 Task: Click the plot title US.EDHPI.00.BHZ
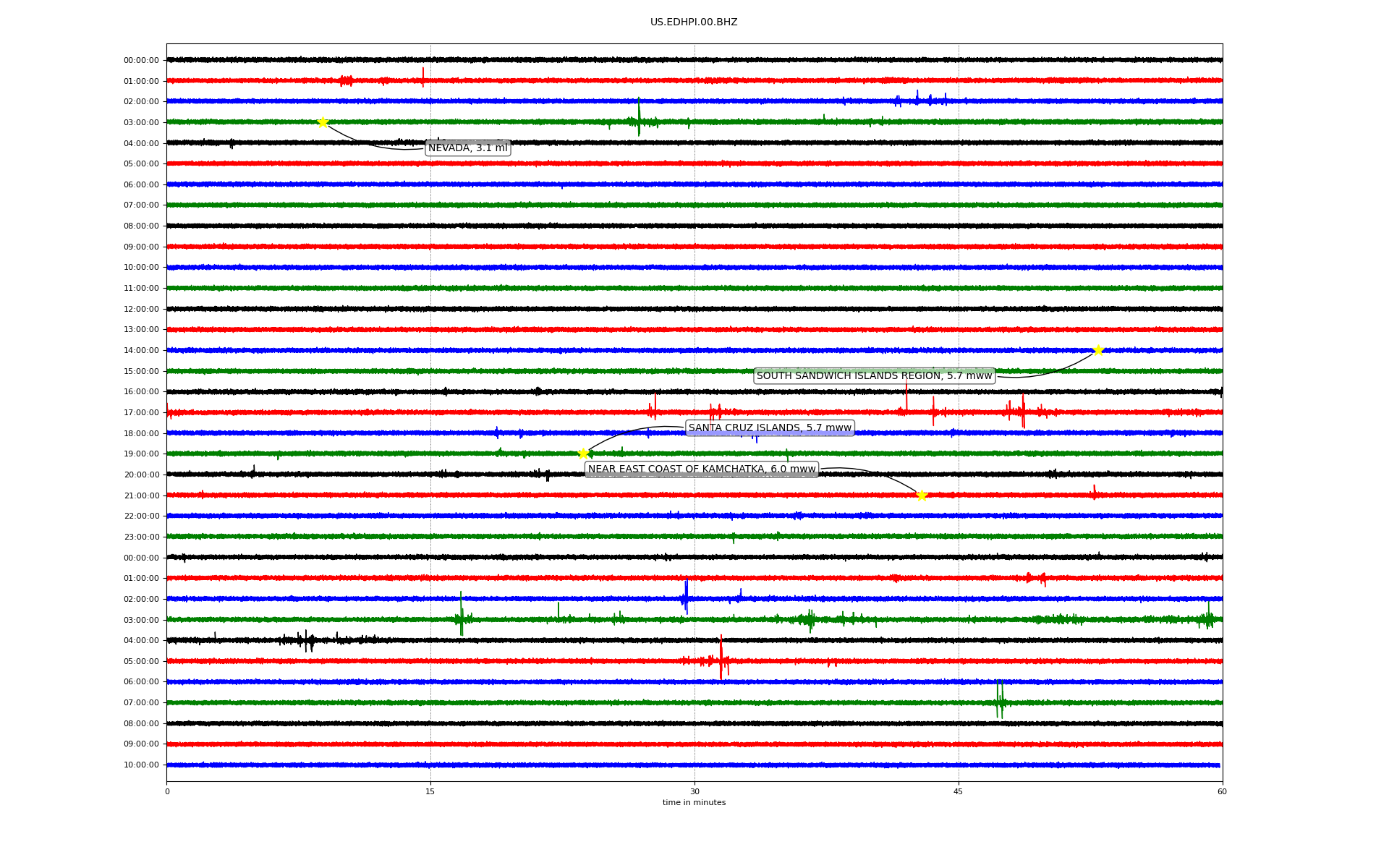coord(694,22)
